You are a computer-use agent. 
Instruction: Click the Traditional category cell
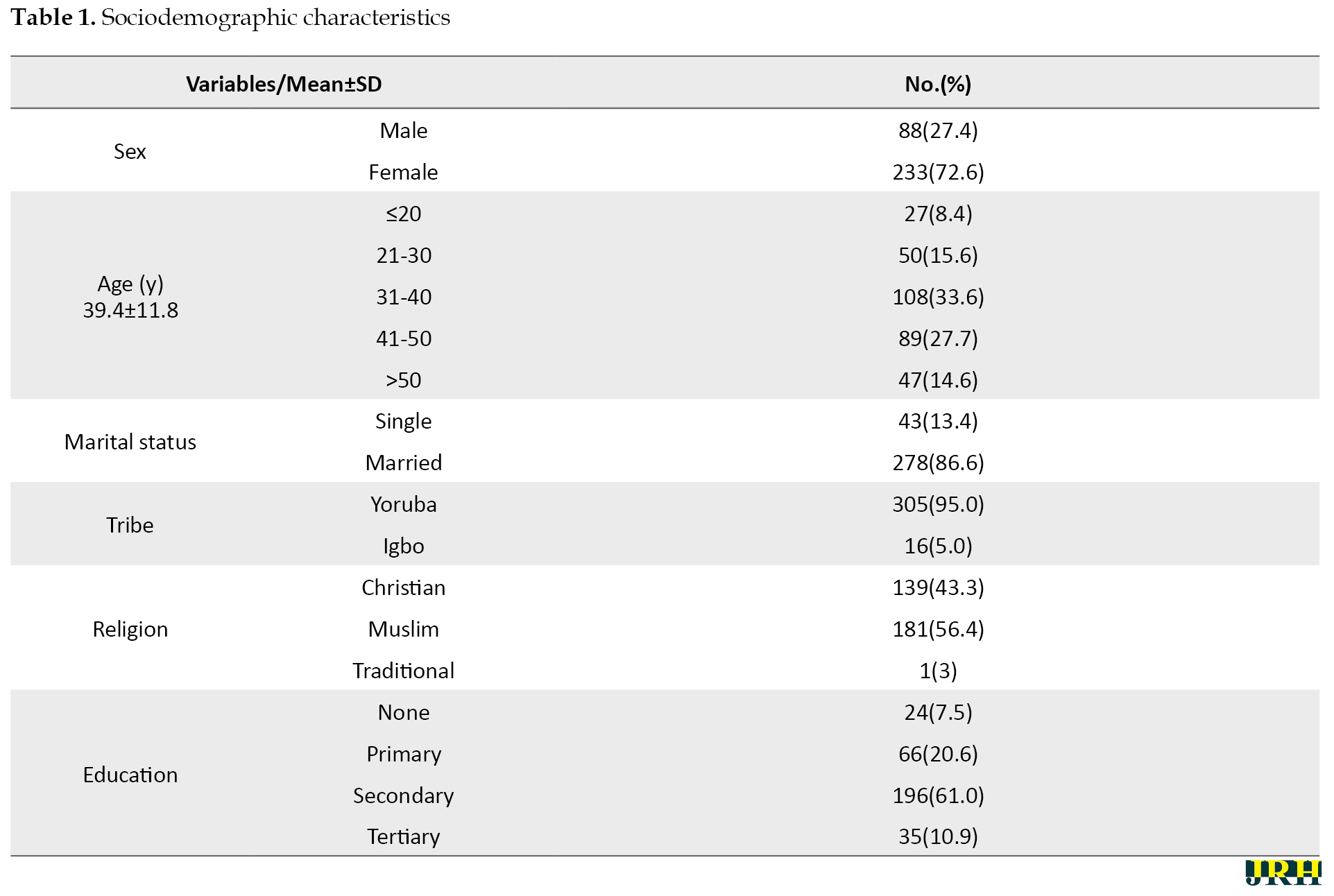click(x=404, y=671)
